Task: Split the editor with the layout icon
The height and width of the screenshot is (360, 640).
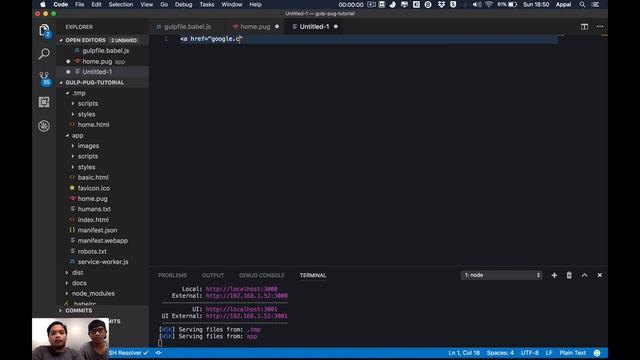Action: 584,27
